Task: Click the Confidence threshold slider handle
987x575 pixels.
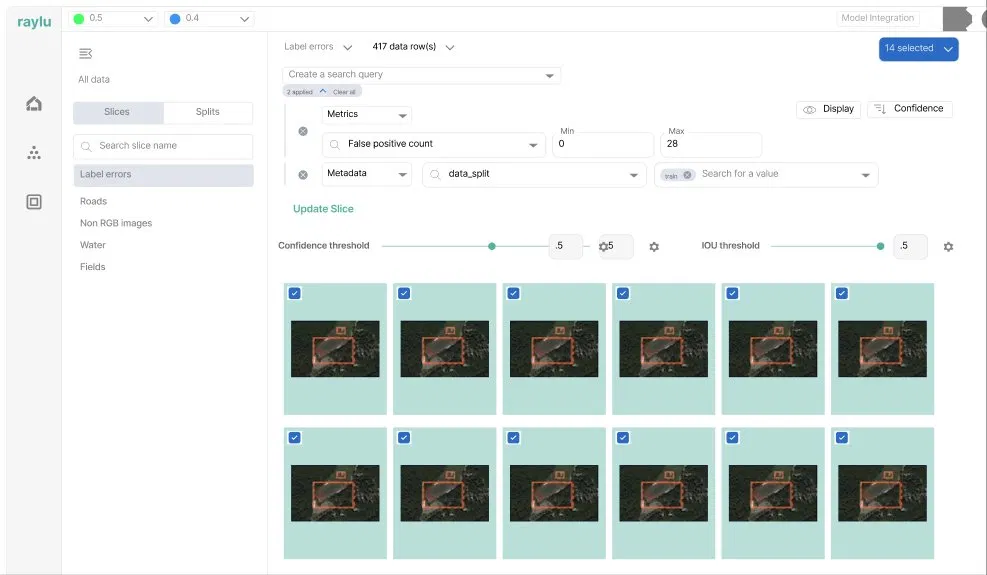Action: 492,246
